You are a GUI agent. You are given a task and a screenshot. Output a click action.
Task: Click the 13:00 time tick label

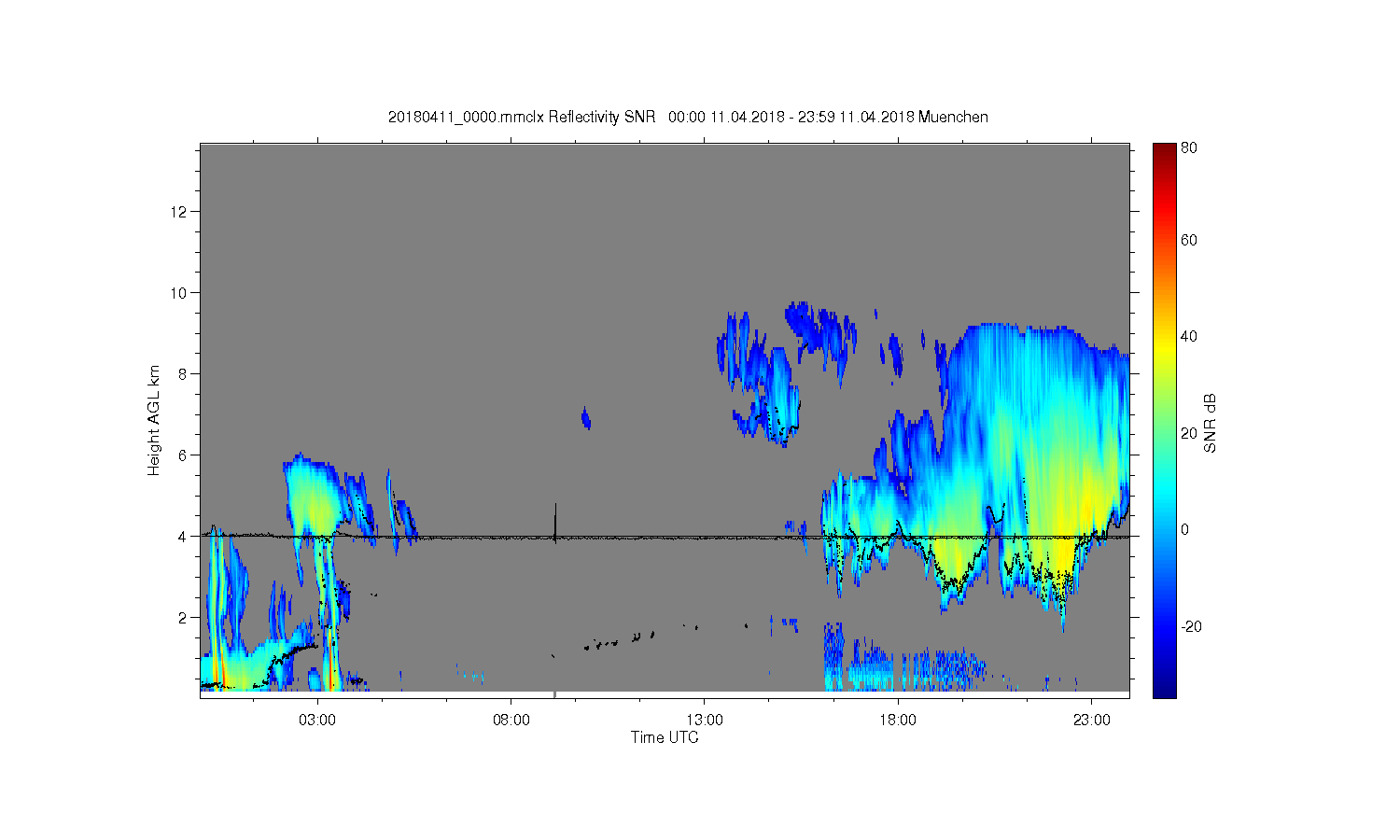coord(705,721)
